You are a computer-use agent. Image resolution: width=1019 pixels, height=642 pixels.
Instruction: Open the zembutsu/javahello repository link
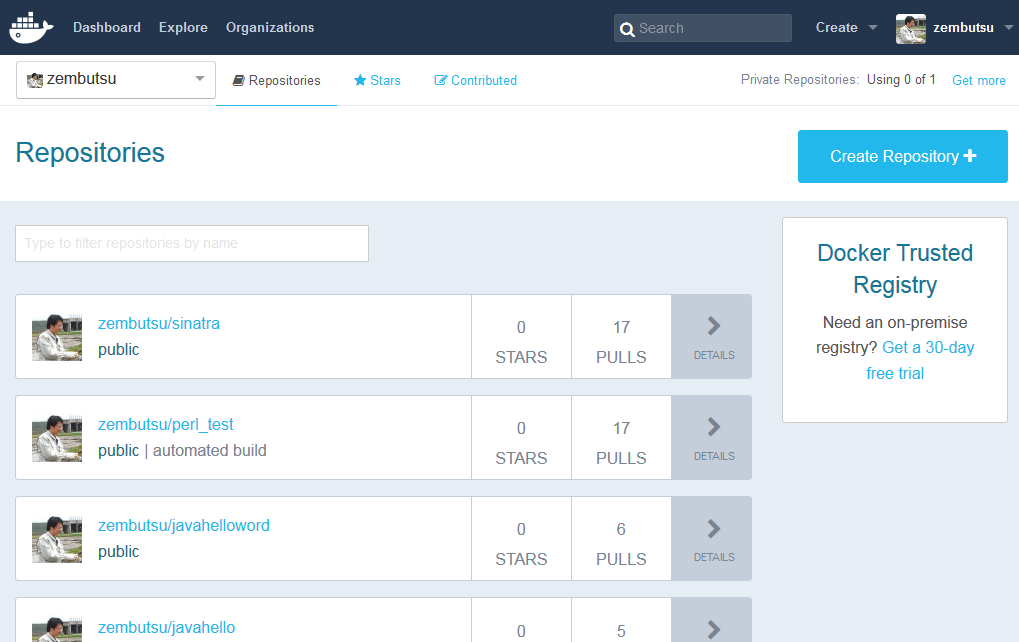pos(166,627)
